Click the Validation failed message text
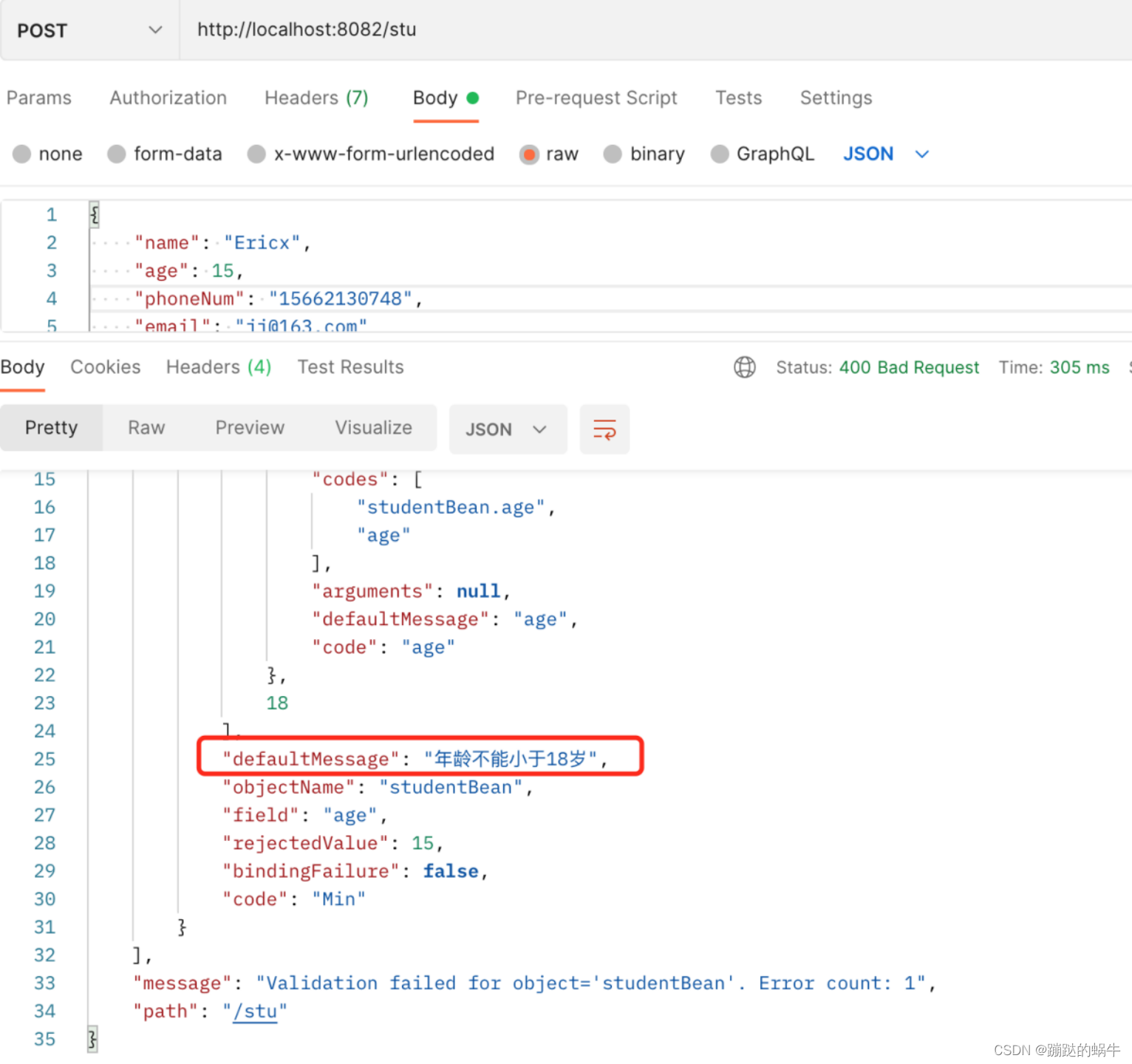The image size is (1132, 1064). [590, 983]
